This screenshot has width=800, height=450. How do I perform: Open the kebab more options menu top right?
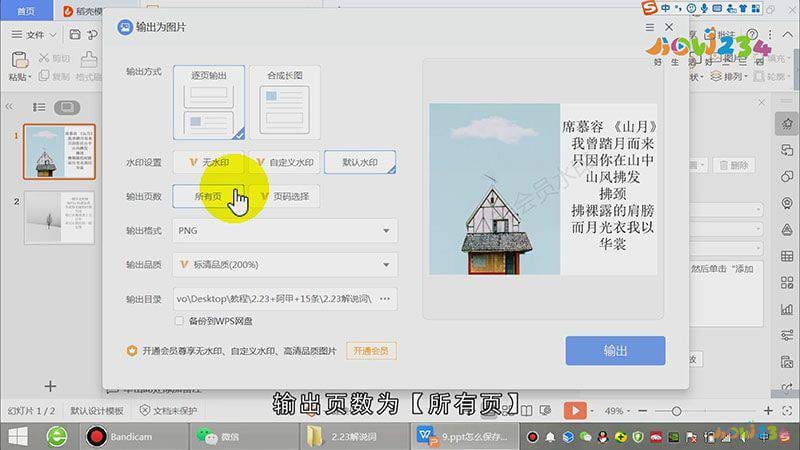(770, 35)
